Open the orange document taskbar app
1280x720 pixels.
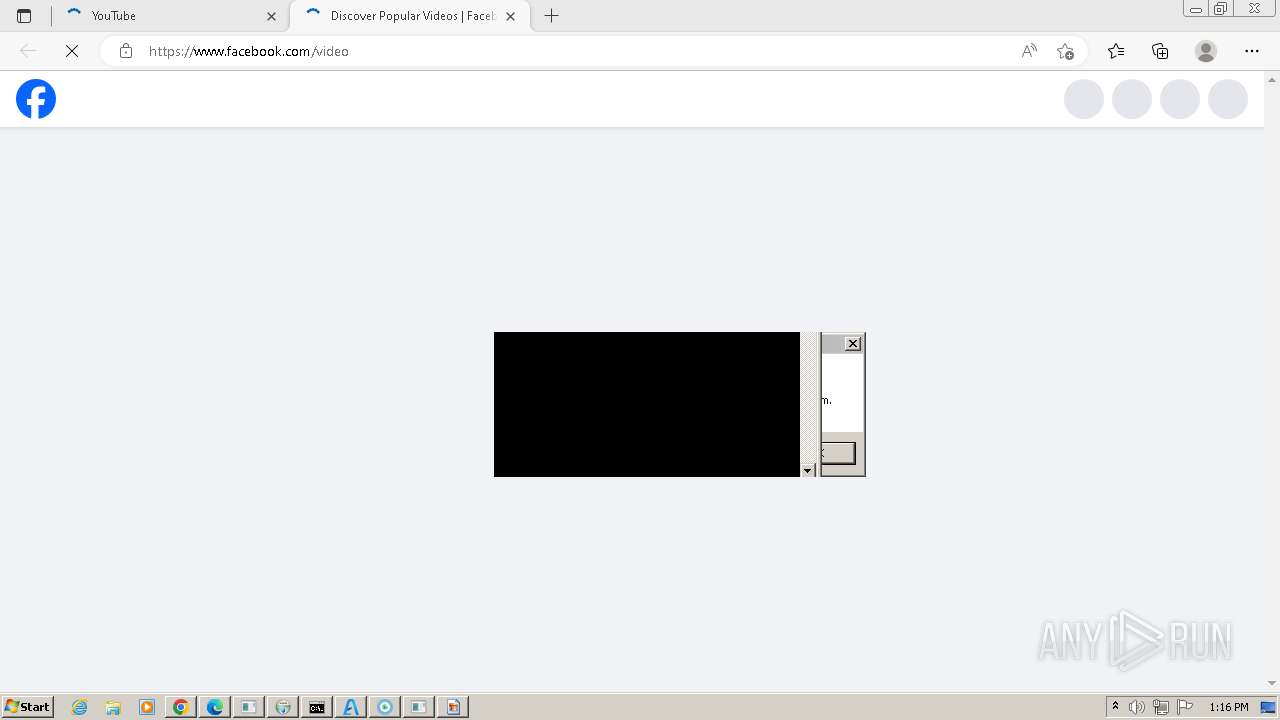coord(453,707)
